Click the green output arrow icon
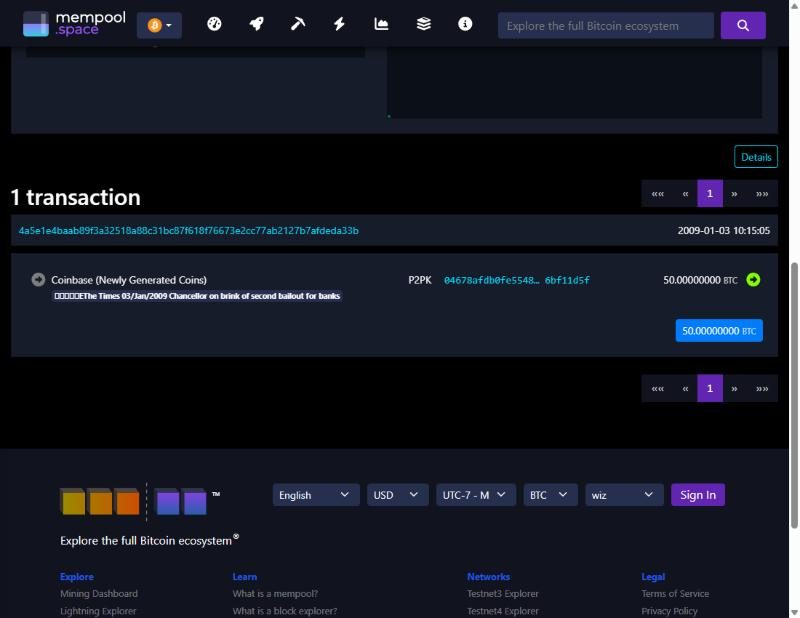The width and height of the screenshot is (800, 618). coord(753,280)
